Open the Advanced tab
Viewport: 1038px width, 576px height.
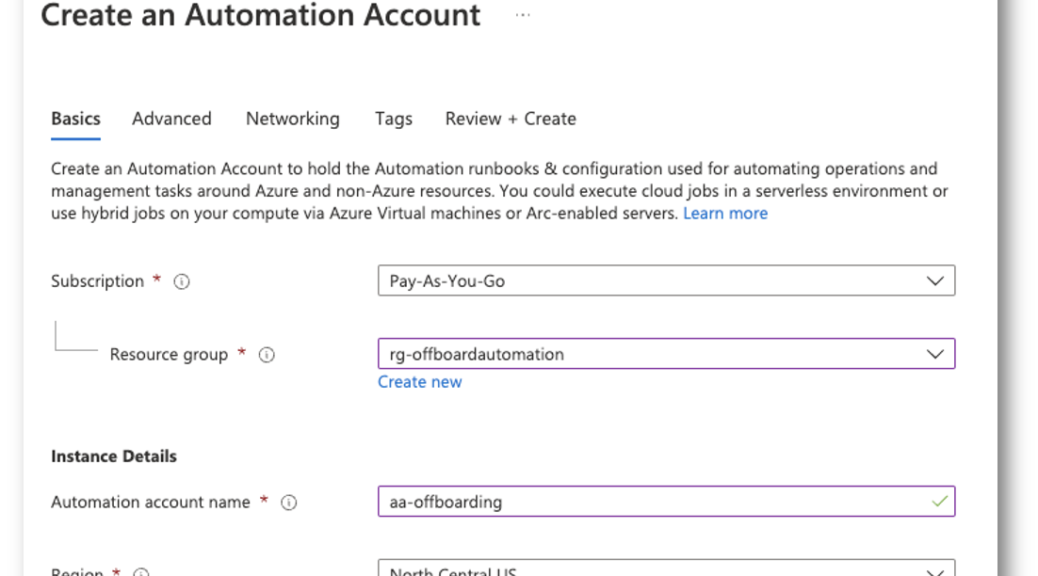tap(171, 119)
